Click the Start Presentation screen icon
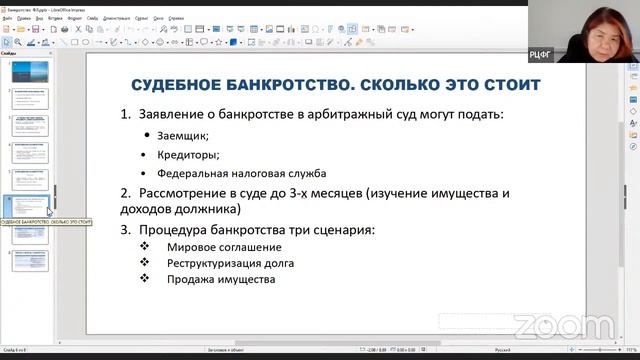 pyautogui.click(x=230, y=29)
